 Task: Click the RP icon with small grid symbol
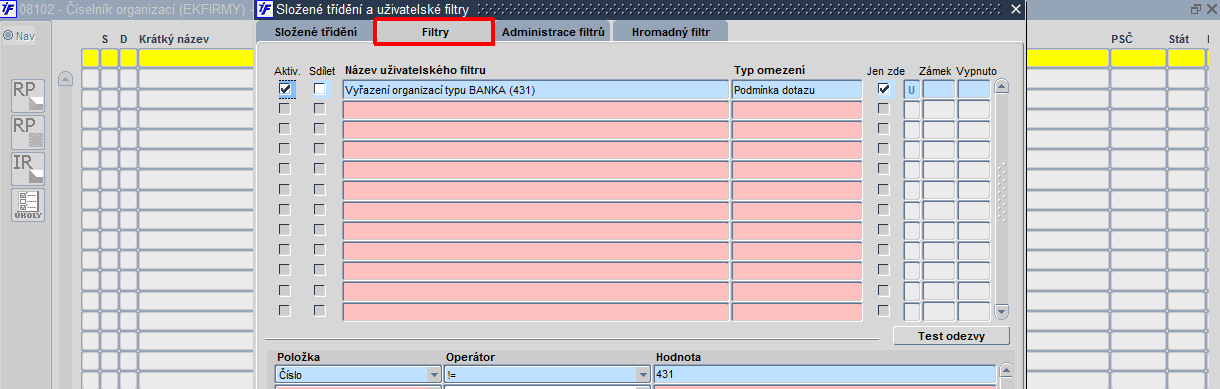[x=27, y=131]
